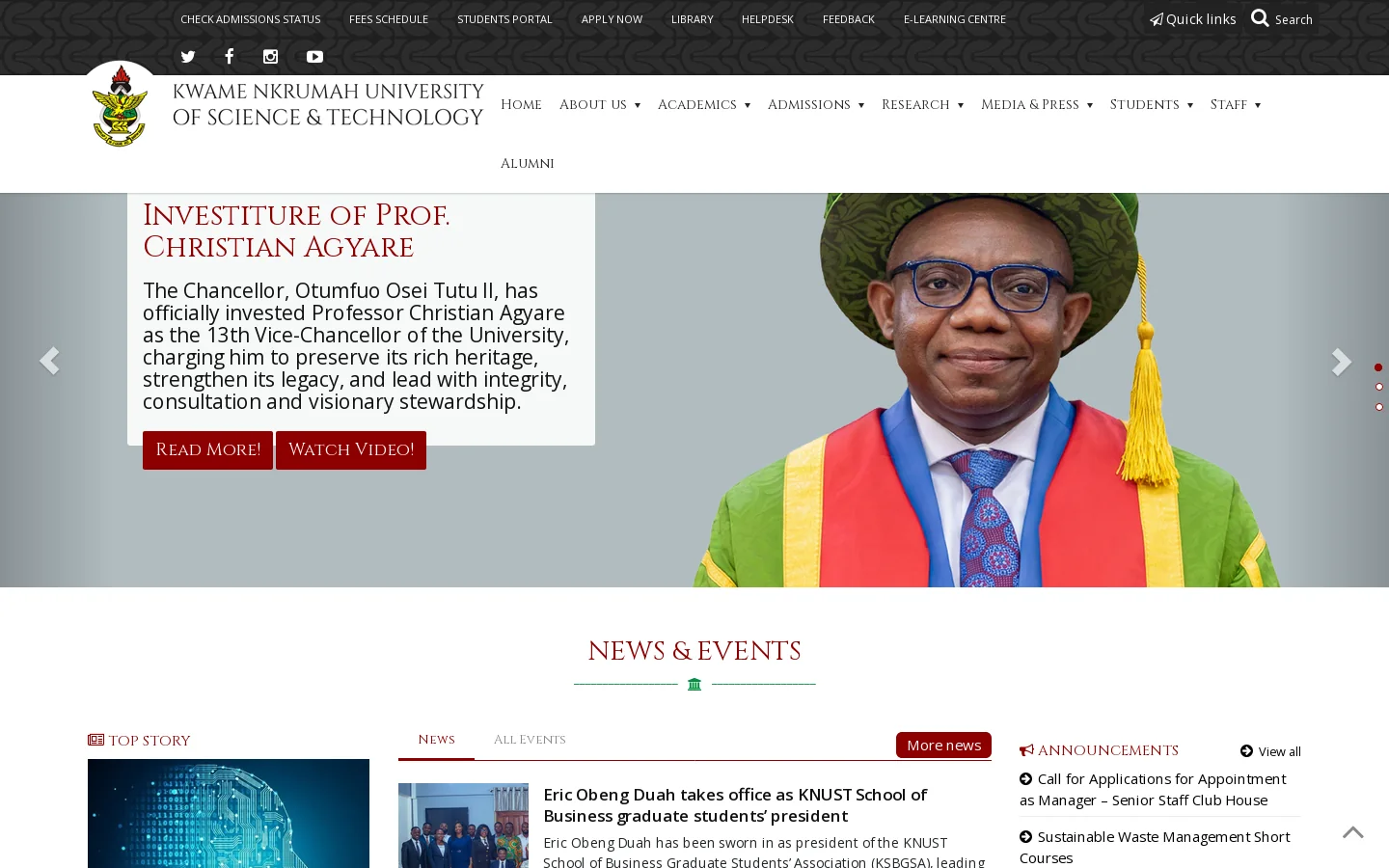Screen dimensions: 1389x868
Task: Switch to the News tab
Action: click(x=436, y=740)
